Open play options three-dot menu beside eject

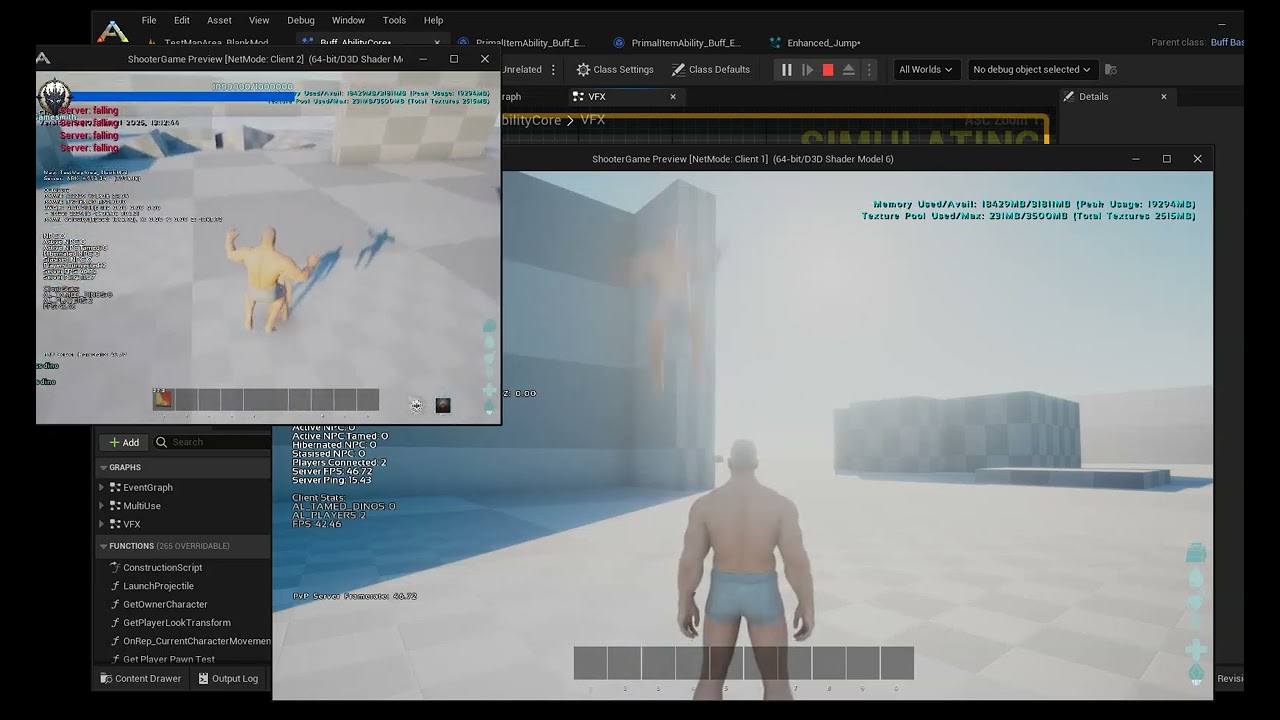[868, 70]
